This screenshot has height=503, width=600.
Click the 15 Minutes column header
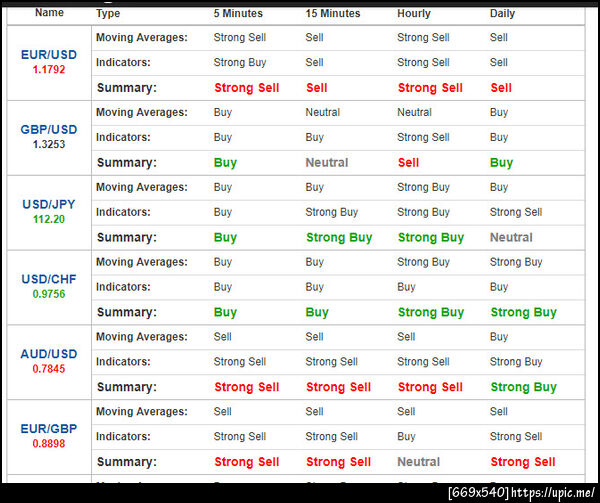[333, 13]
